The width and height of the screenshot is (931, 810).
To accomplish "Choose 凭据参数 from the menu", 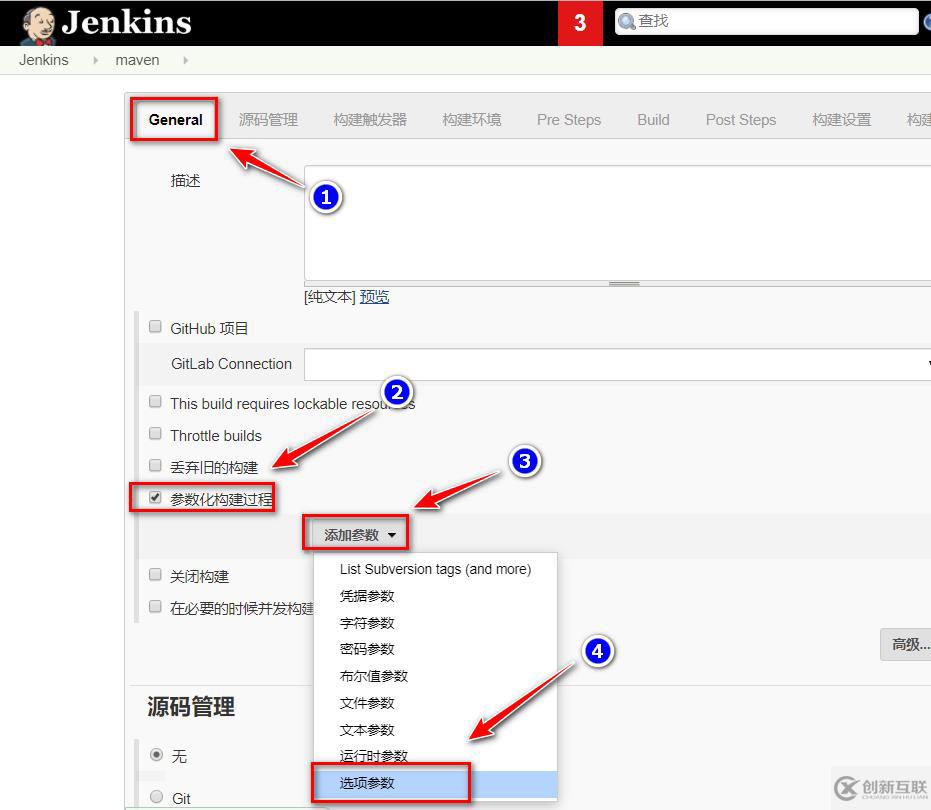I will 435,596.
